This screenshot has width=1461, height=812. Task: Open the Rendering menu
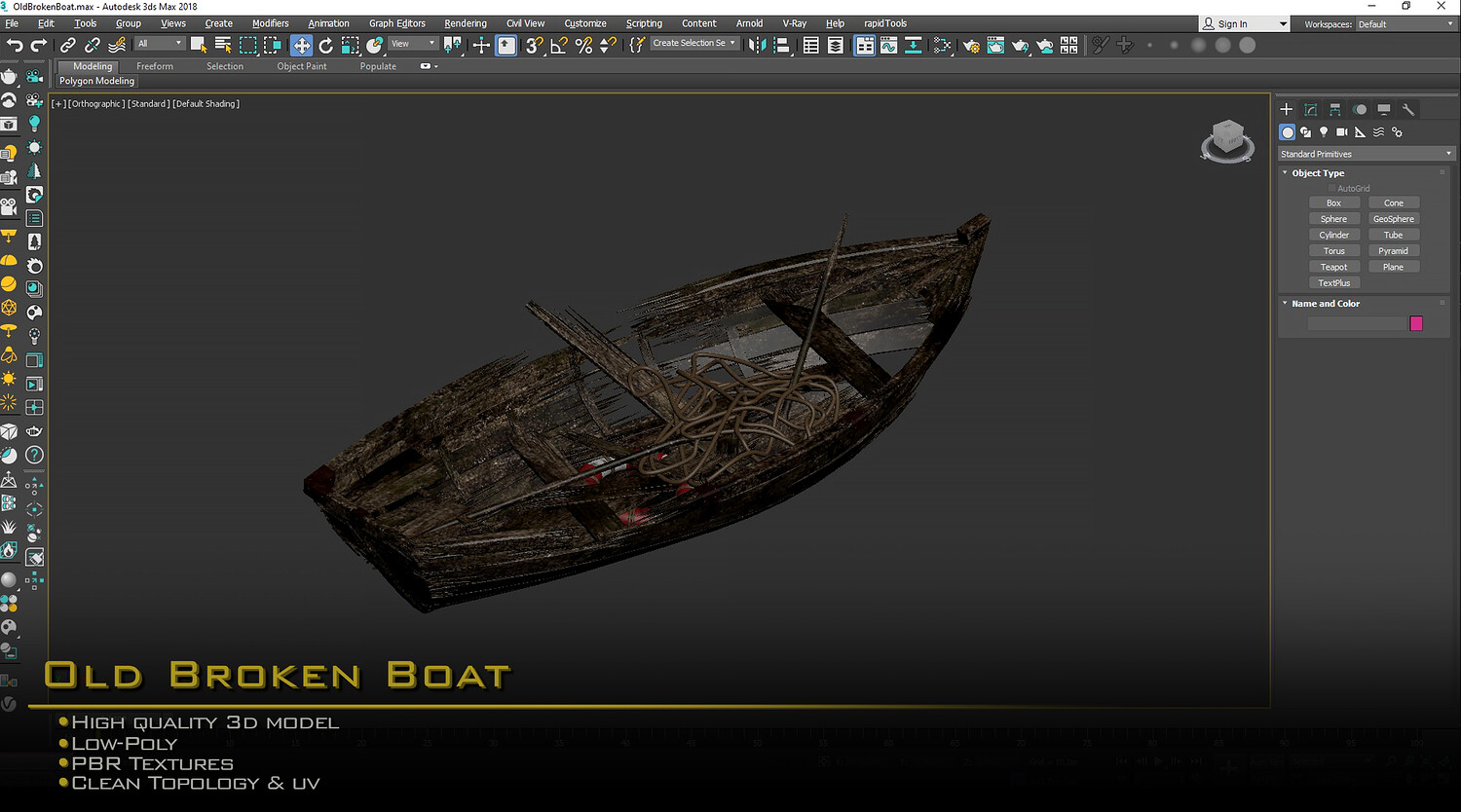[x=466, y=23]
